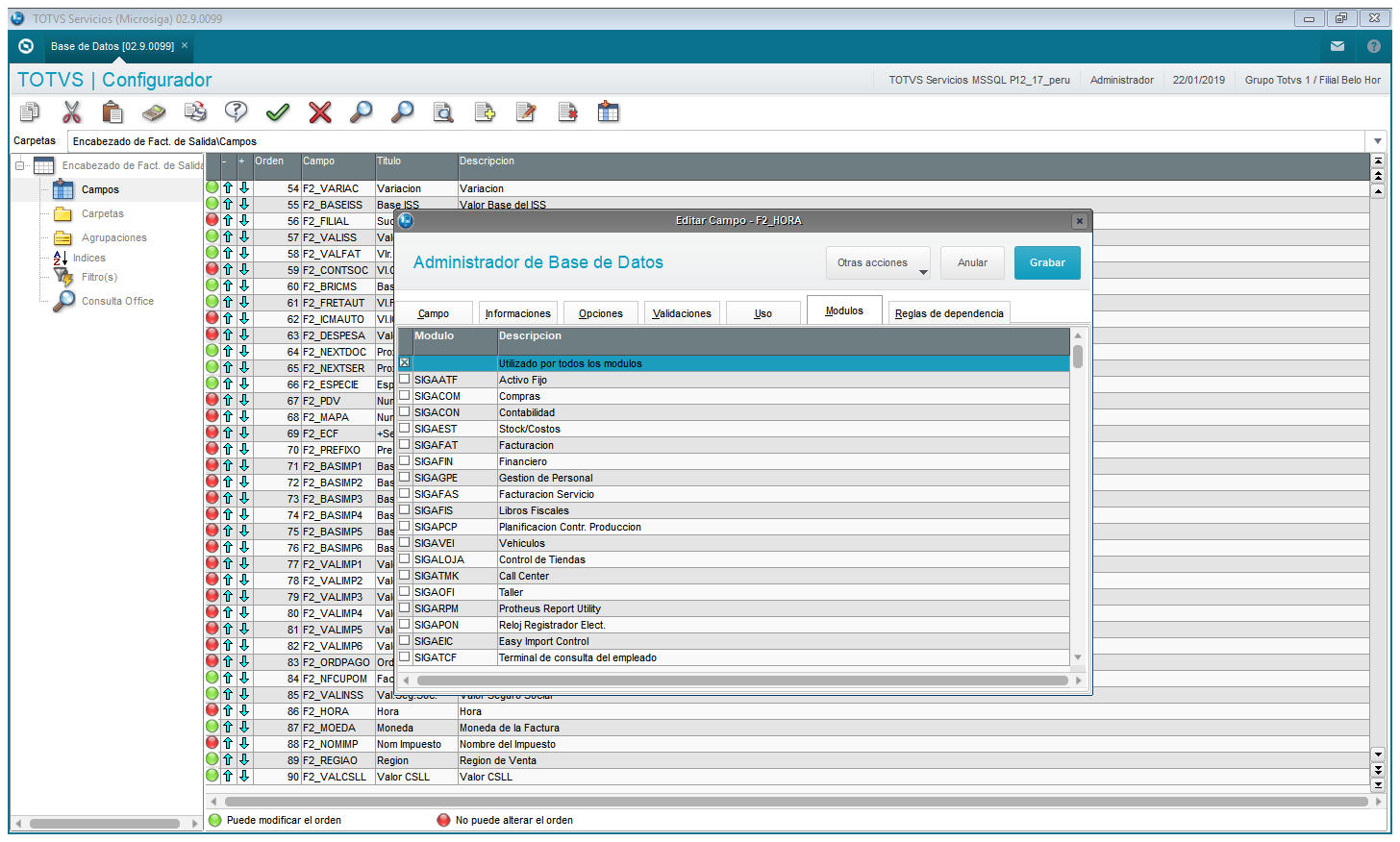Click the jump-to-top button on the grid scrollbar
Screen dimensions: 1400x842
(x=1378, y=161)
